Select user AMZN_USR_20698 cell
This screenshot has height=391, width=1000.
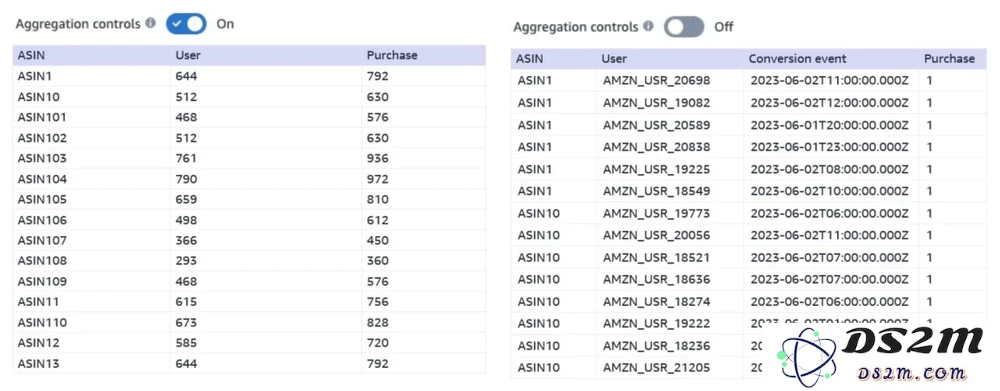point(656,80)
